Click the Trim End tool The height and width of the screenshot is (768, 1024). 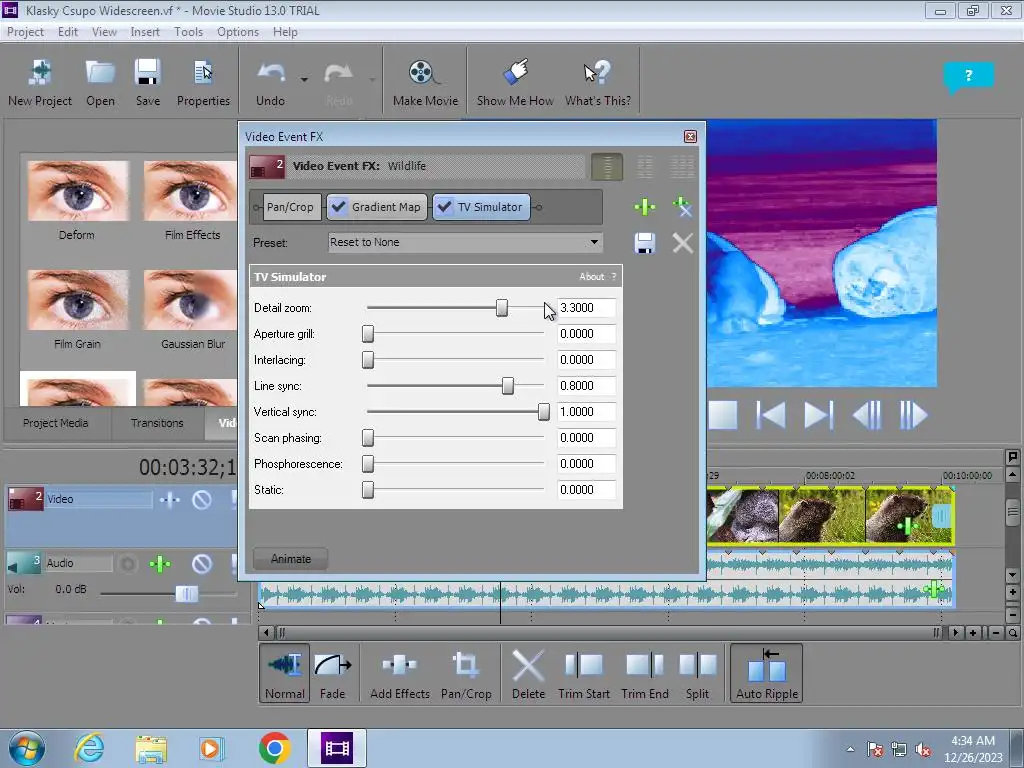645,673
